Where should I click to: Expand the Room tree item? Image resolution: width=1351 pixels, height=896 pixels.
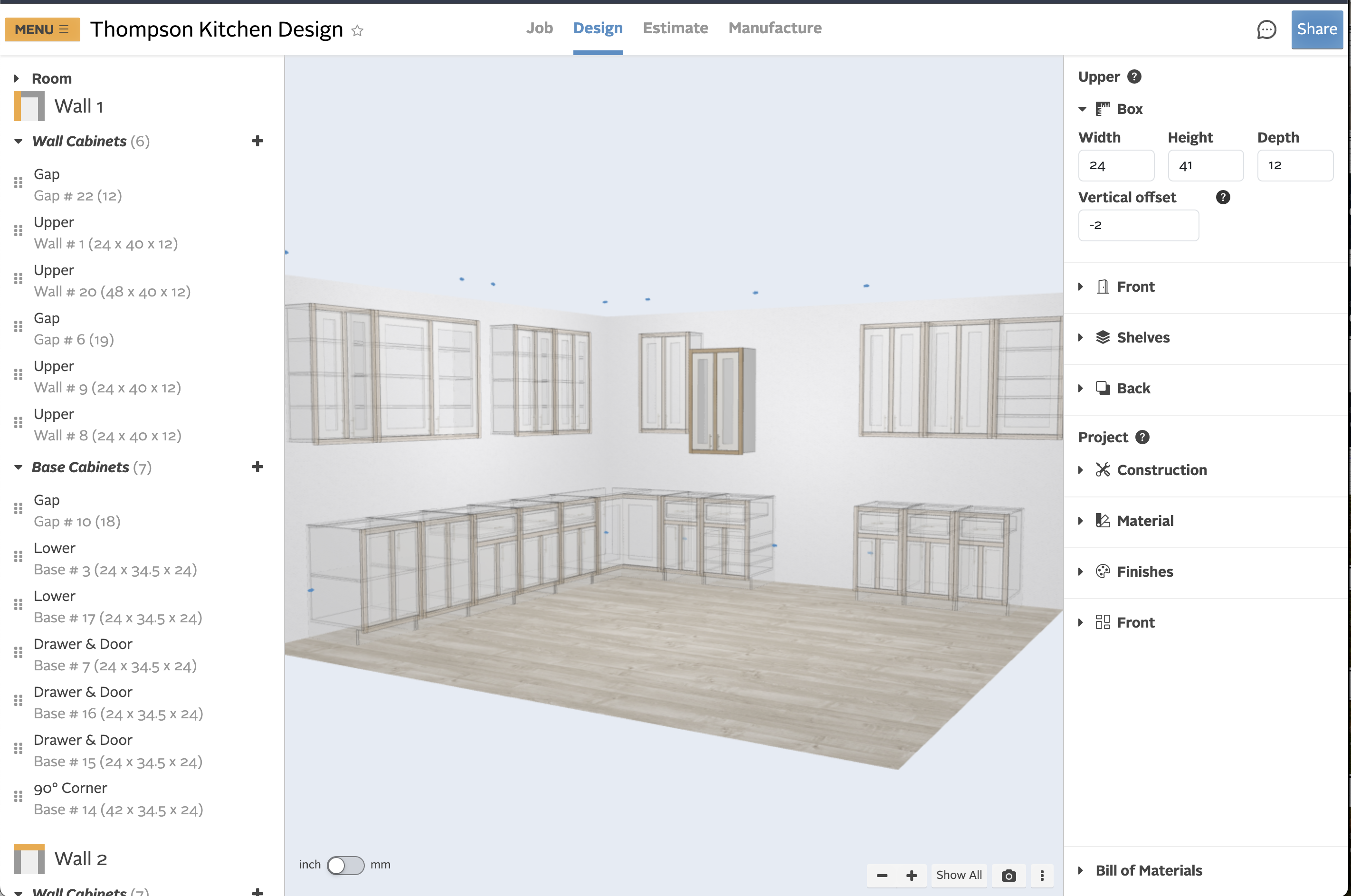[17, 78]
